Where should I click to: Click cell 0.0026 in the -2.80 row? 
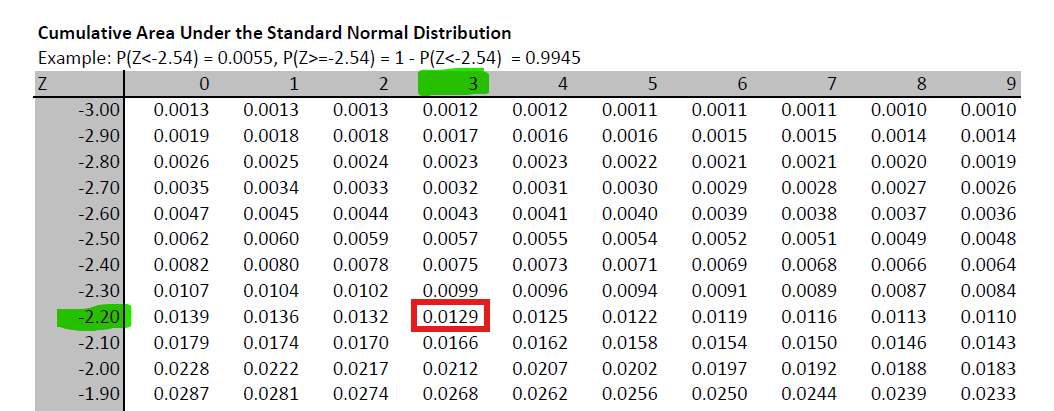point(181,162)
